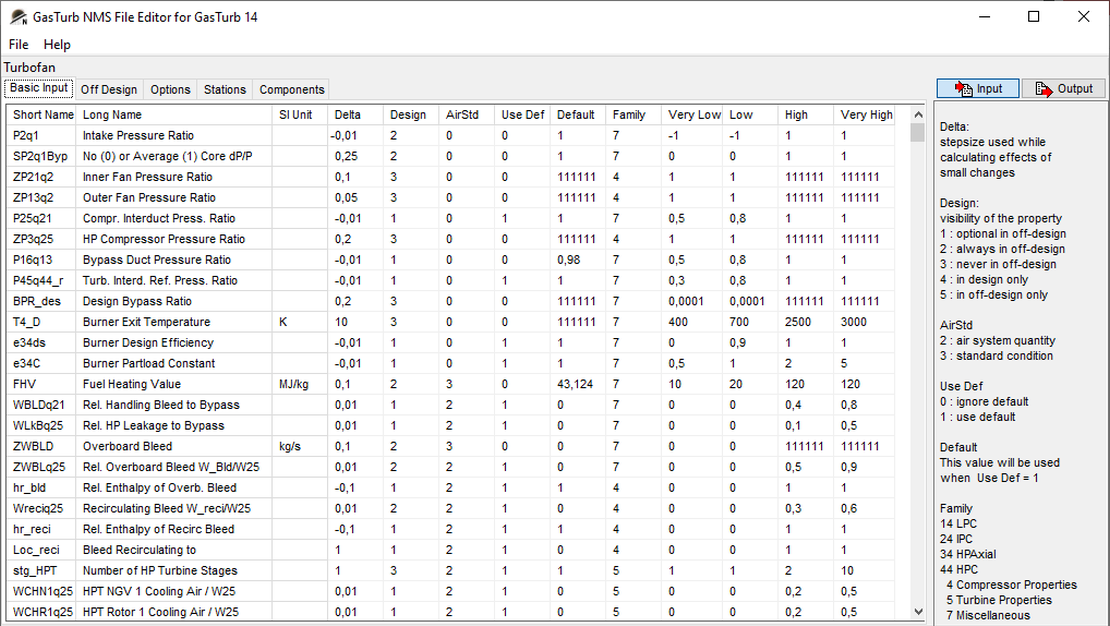The image size is (1110, 626).
Task: Maximize the GasTurb editor window
Action: click(x=1034, y=17)
